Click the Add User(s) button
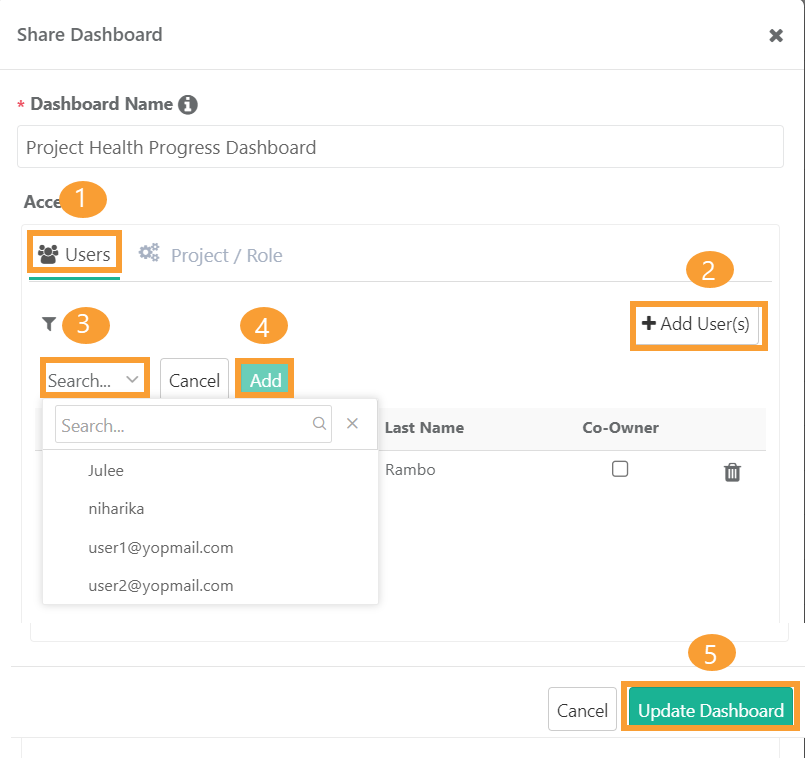Image resolution: width=805 pixels, height=758 pixels. click(x=697, y=325)
